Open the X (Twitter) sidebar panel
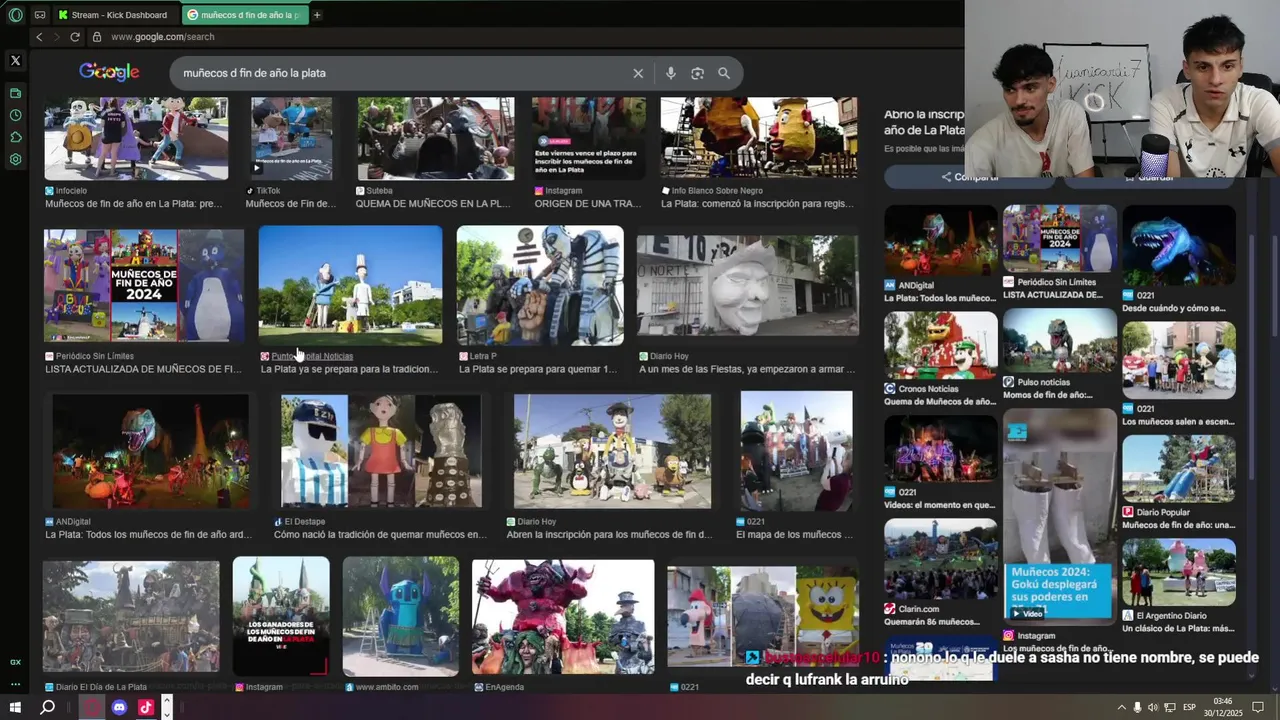The height and width of the screenshot is (720, 1280). [15, 61]
